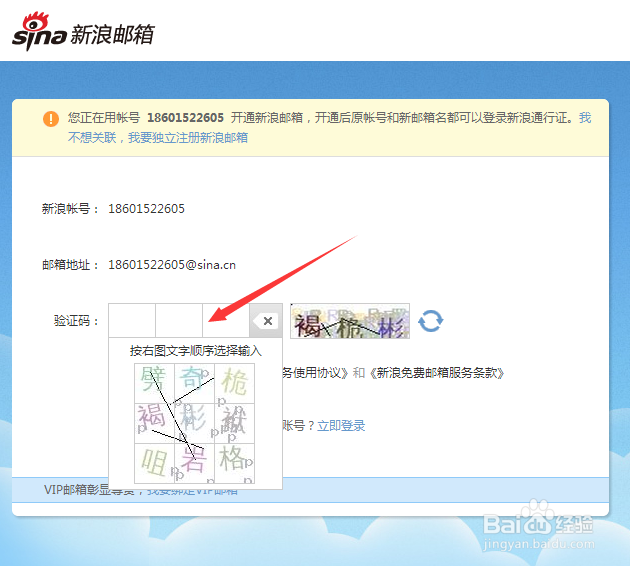Select character 彬 in captcha grid
Viewport: 630px width, 566px height.
click(x=194, y=423)
